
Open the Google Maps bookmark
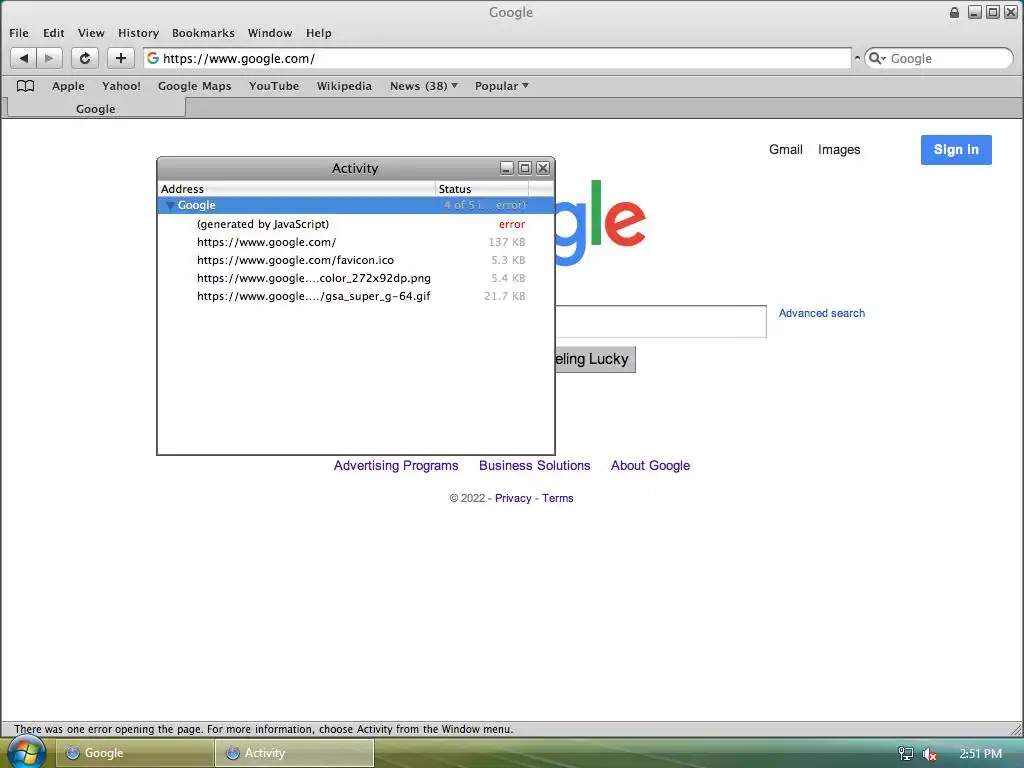[x=195, y=86]
